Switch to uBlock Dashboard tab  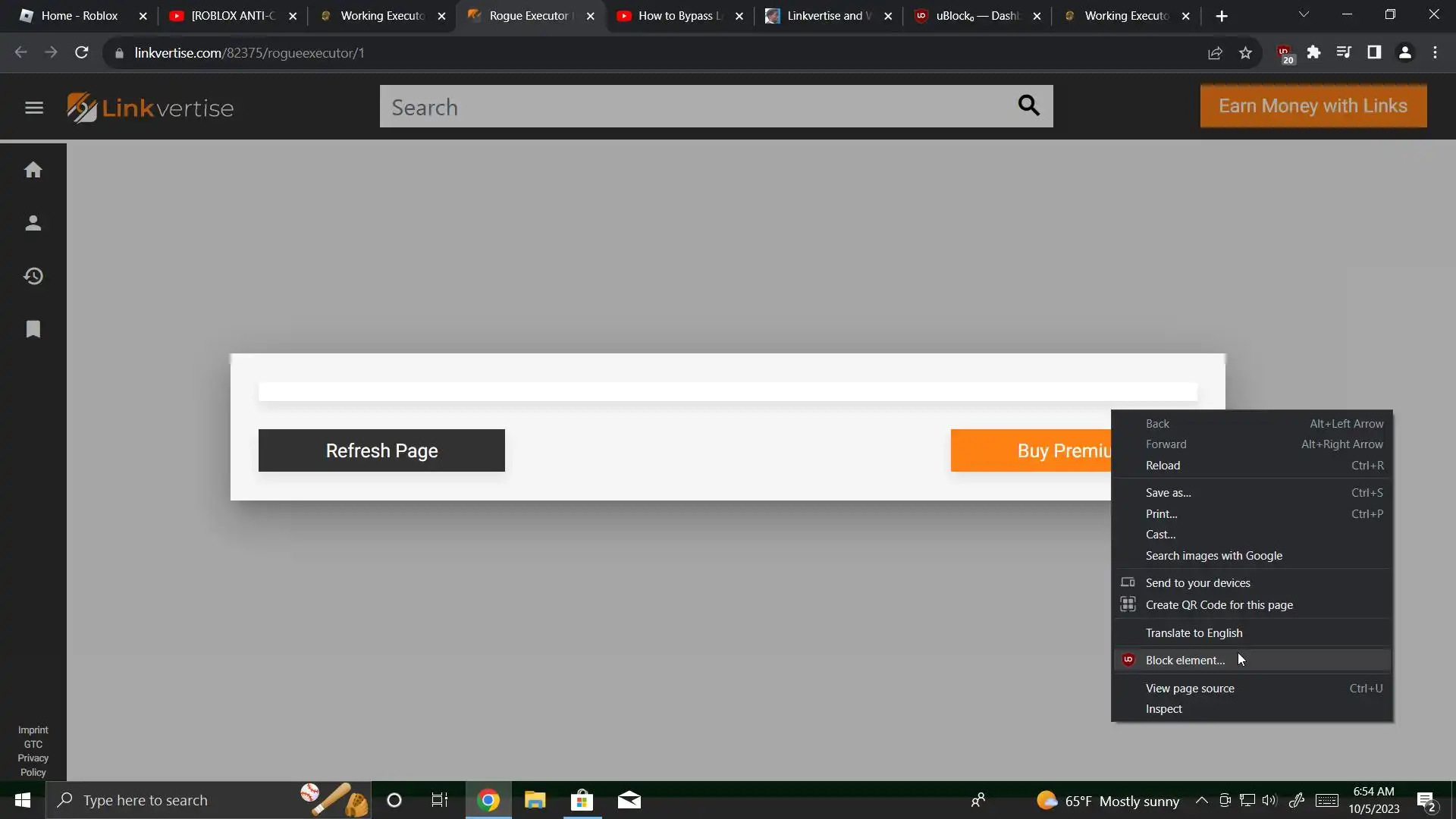pyautogui.click(x=974, y=16)
